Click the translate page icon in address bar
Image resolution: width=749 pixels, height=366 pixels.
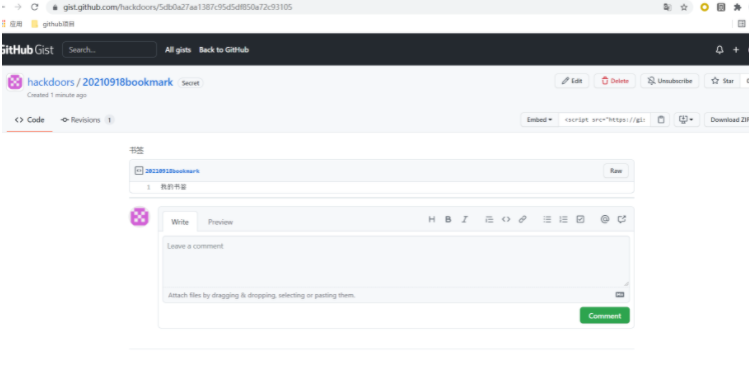click(667, 7)
